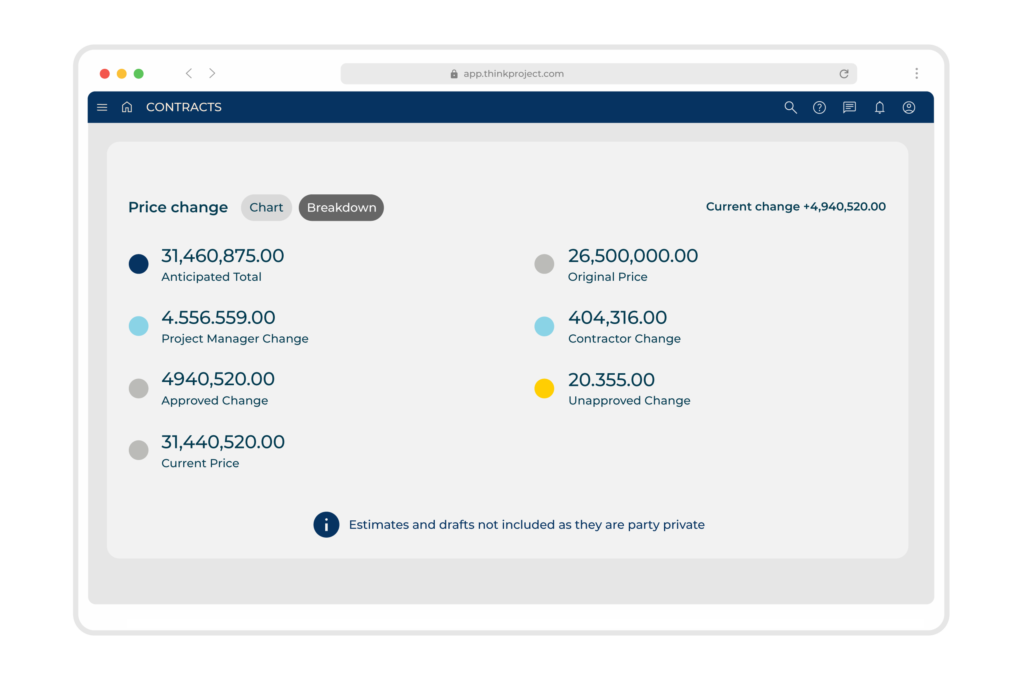Image resolution: width=1024 pixels, height=680 pixels.
Task: Click the Contractor Change light-blue dot
Action: coord(544,326)
